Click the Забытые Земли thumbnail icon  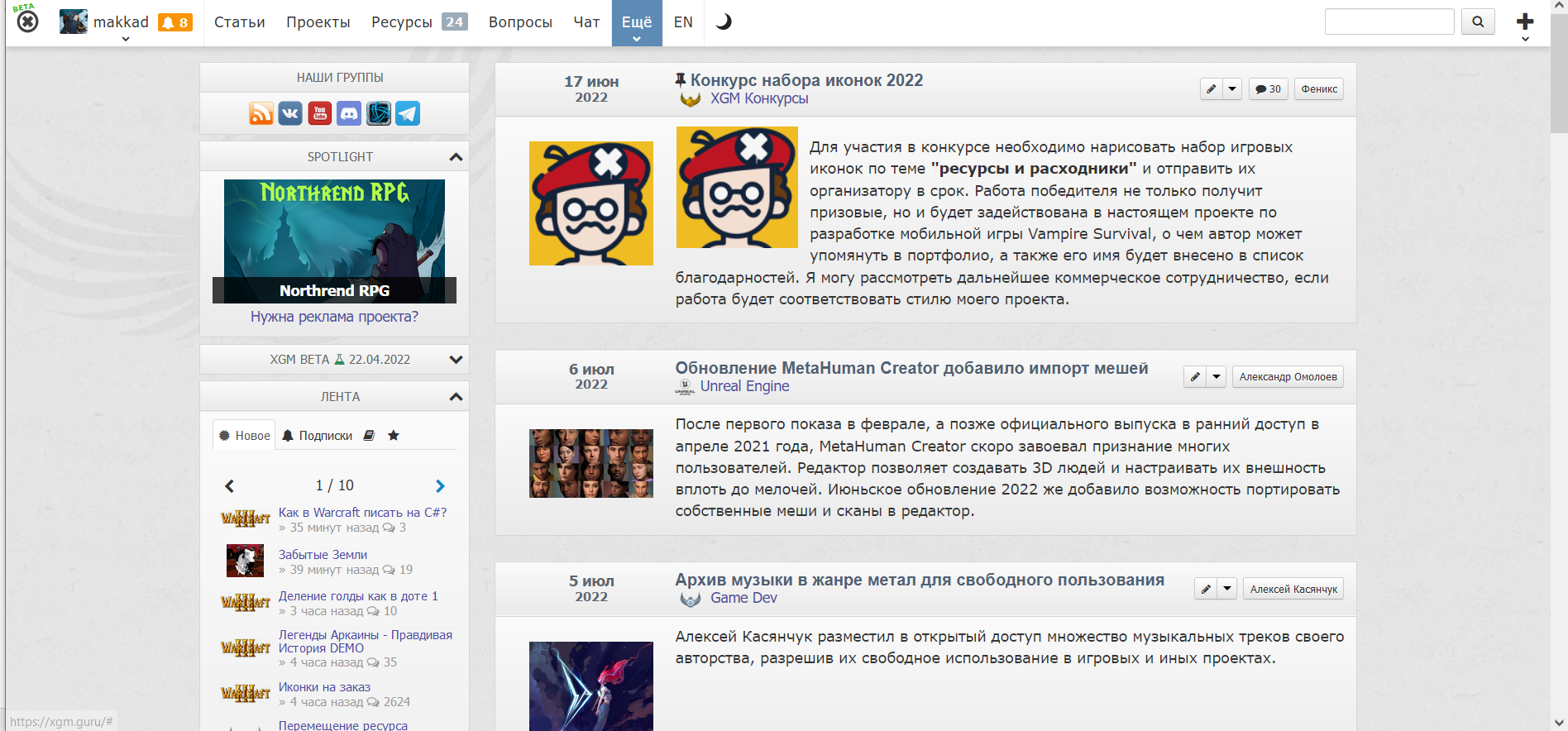tap(245, 561)
